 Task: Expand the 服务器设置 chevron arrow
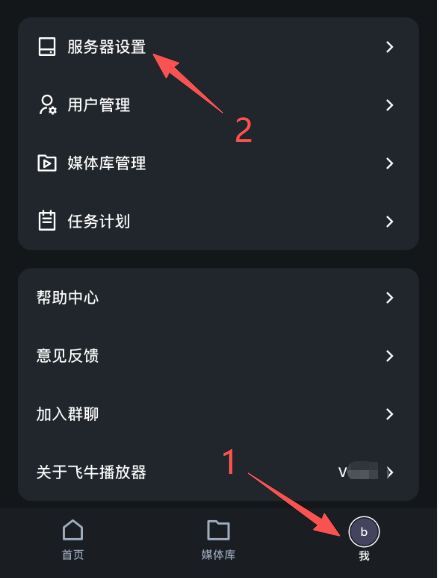tap(390, 47)
